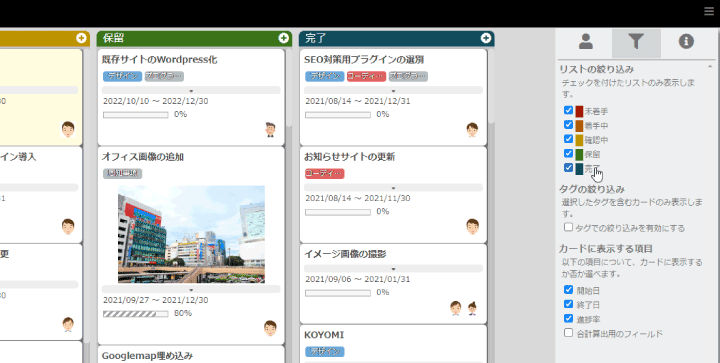720x363 pixels.
Task: Enable タグでの絞り込みを有効にする checkbox
Action: coord(568,227)
